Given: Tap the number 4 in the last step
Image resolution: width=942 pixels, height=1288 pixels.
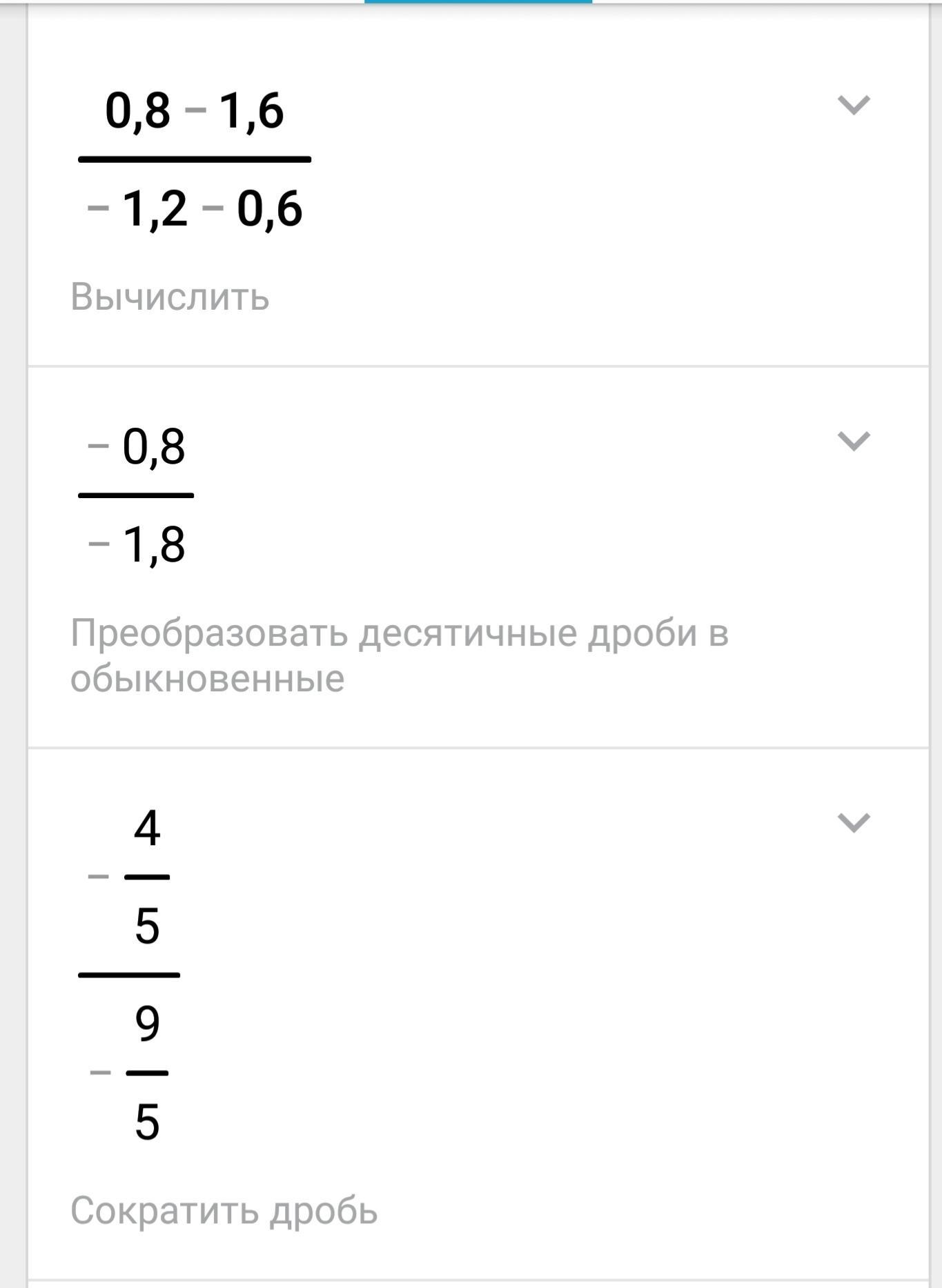Looking at the screenshot, I should click(147, 828).
